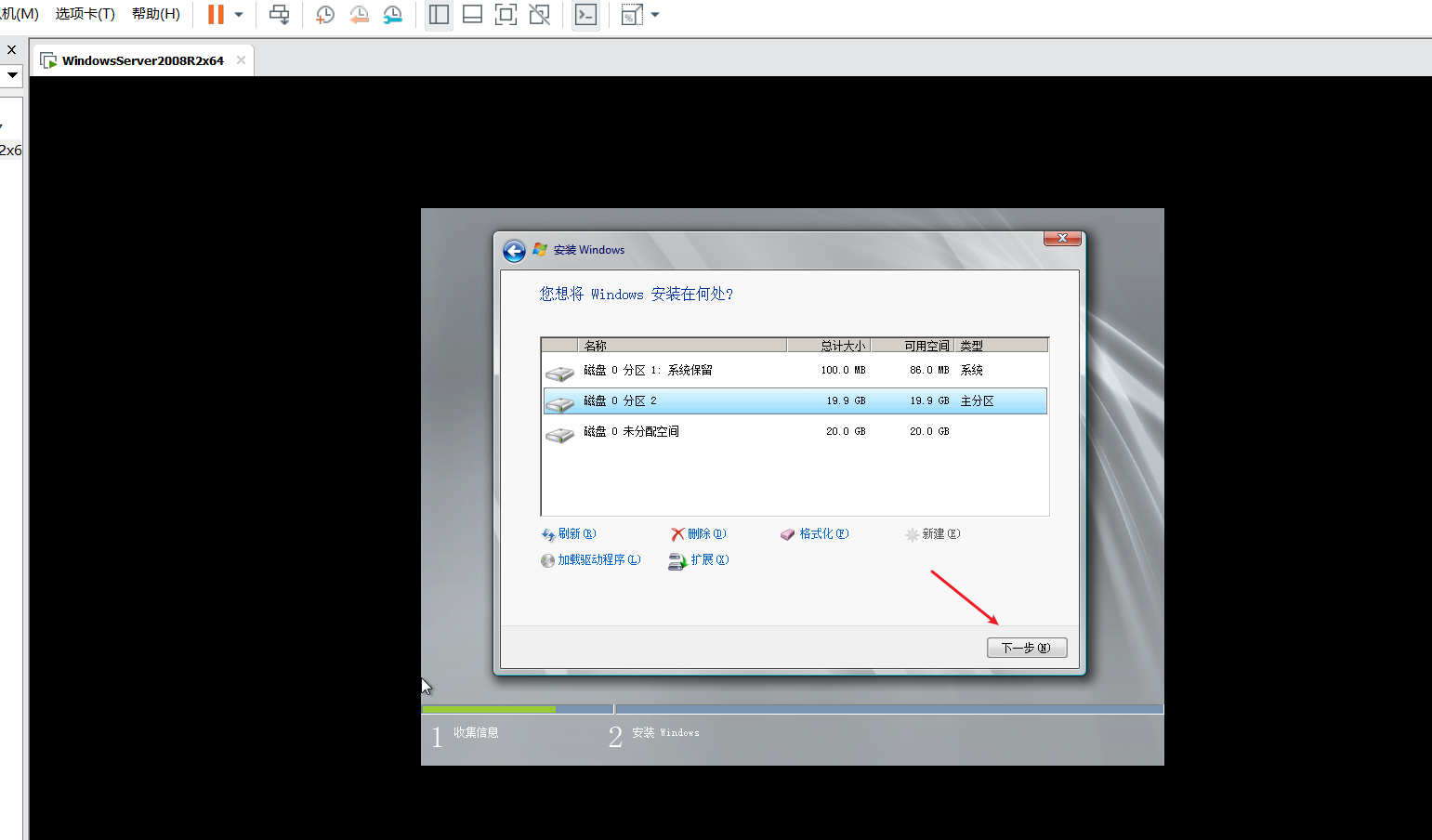Click the refresh arrows icon beside 刷新
This screenshot has height=840, width=1432.
tap(548, 534)
